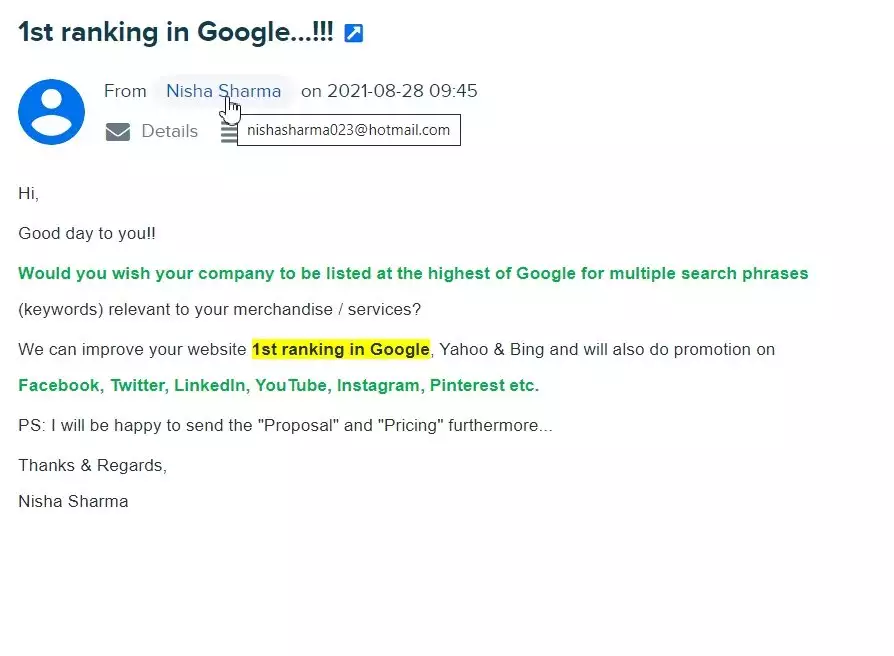Click the date 2021-08-28 09:45
This screenshot has width=894, height=656.
click(x=402, y=91)
